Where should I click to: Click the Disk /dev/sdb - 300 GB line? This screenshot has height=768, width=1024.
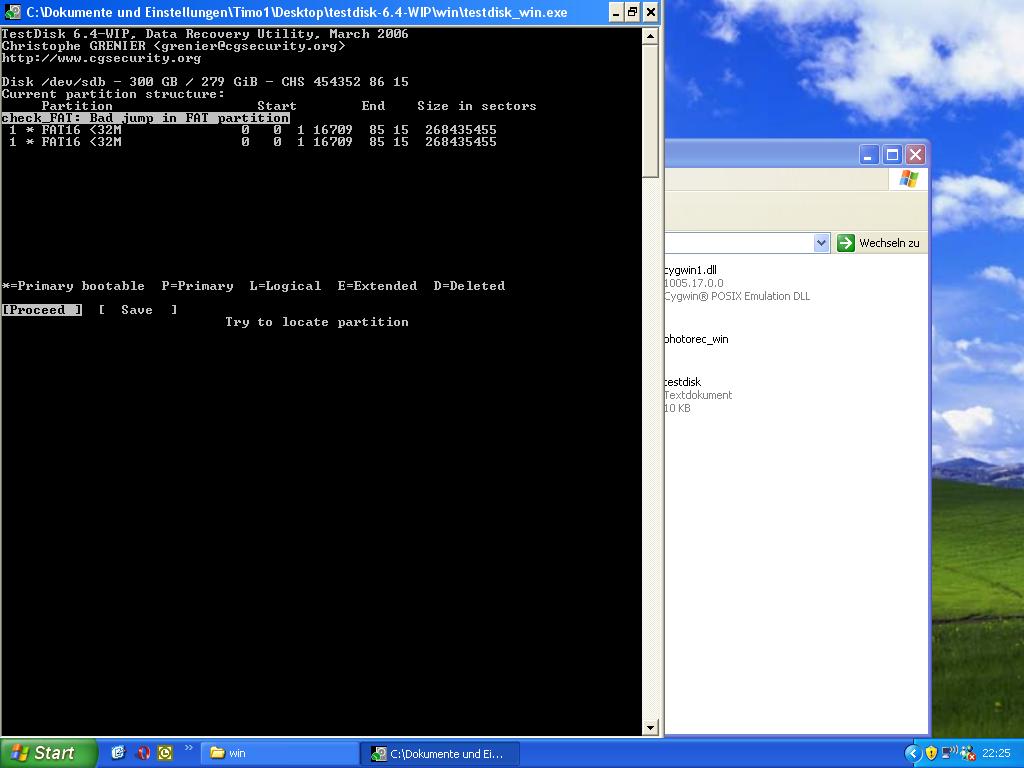(205, 82)
